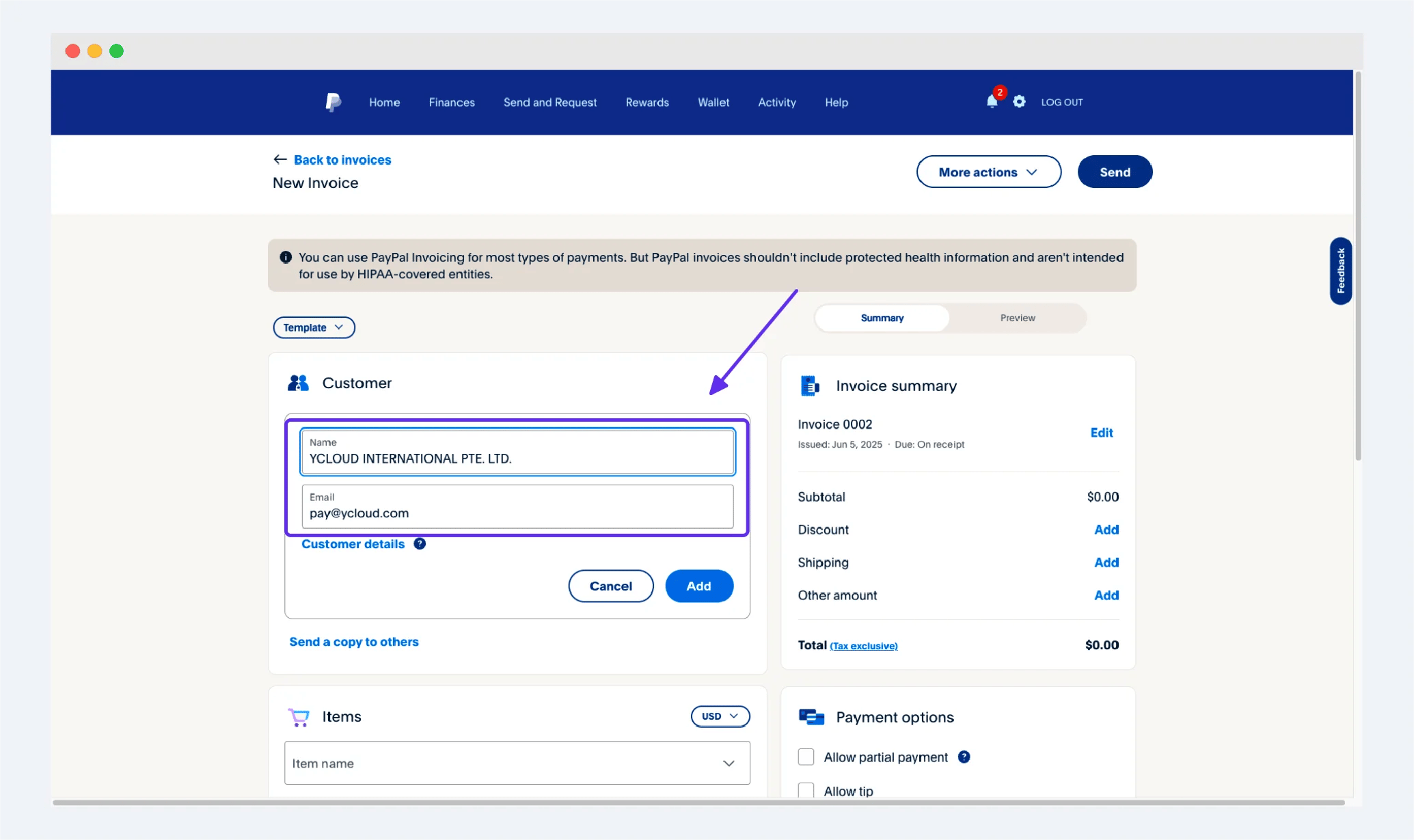
Task: Add a Discount to the invoice
Action: tap(1106, 530)
